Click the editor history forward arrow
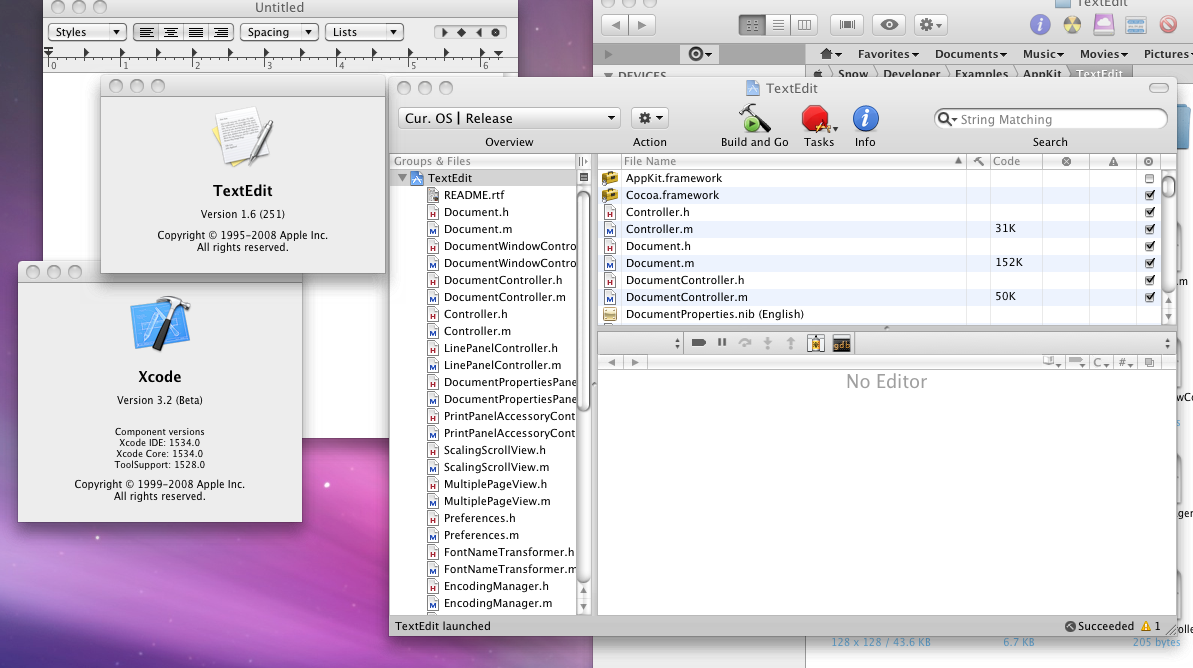1193x668 pixels. [635, 362]
